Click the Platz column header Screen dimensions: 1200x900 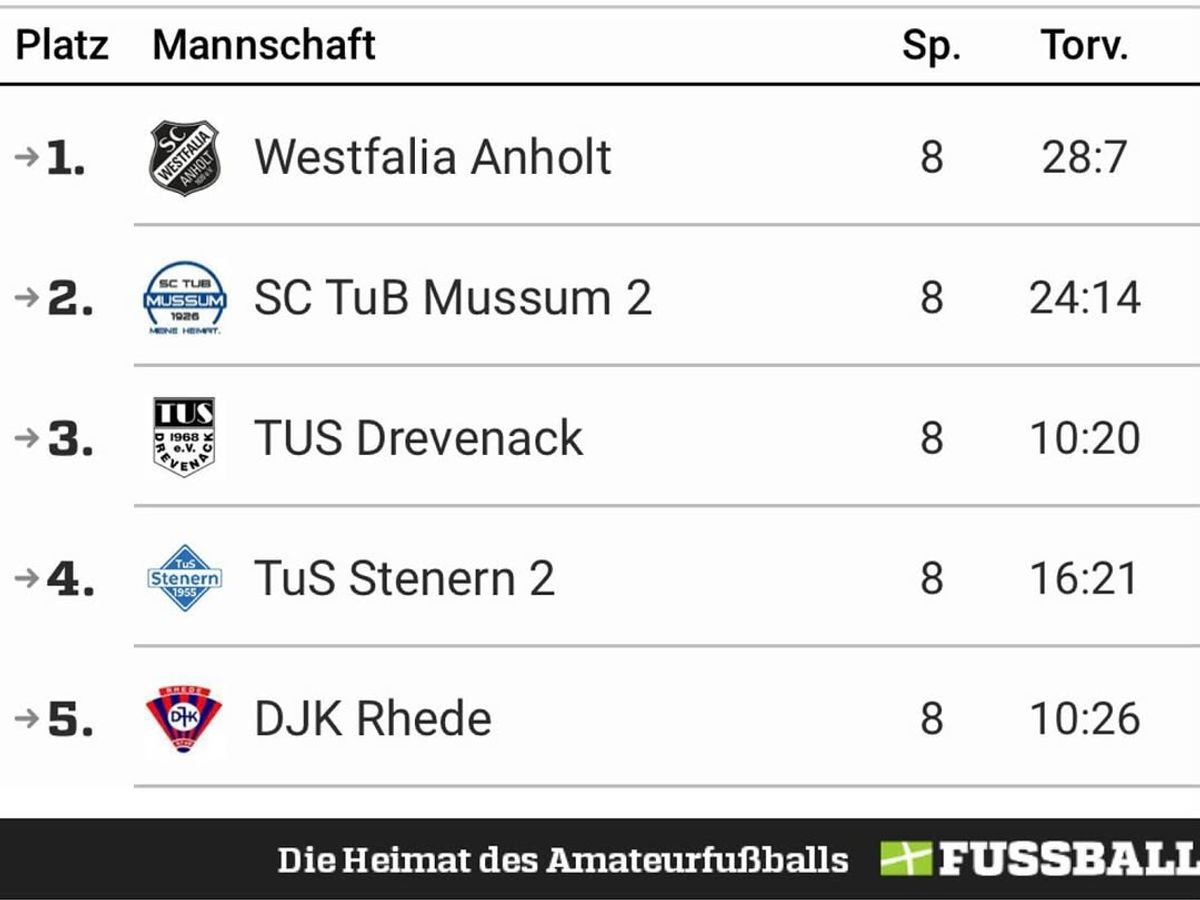(x=62, y=45)
